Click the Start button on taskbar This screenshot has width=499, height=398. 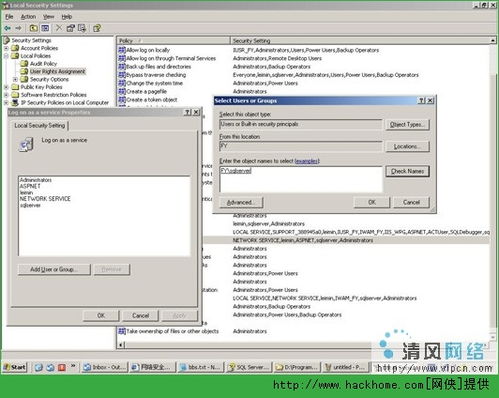(15, 367)
